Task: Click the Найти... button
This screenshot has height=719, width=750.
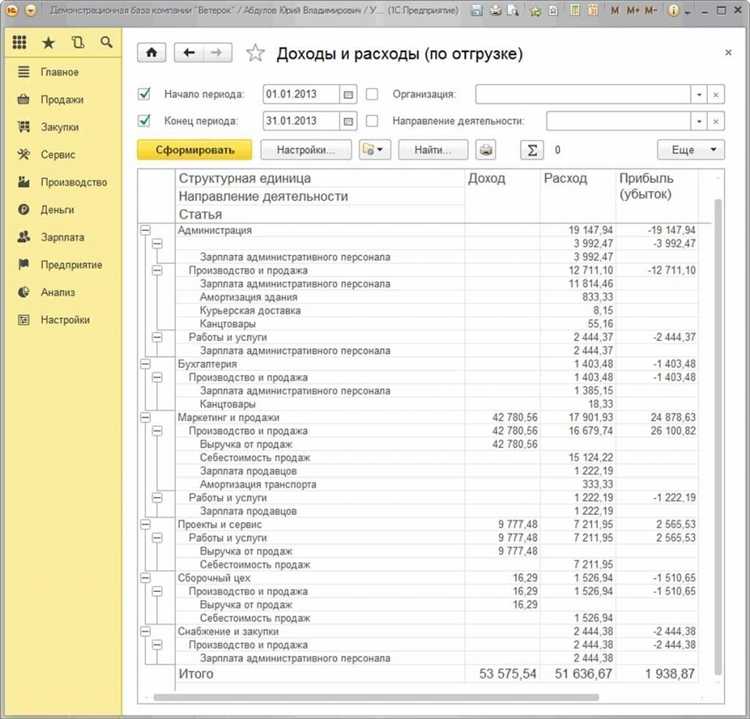Action: point(433,150)
